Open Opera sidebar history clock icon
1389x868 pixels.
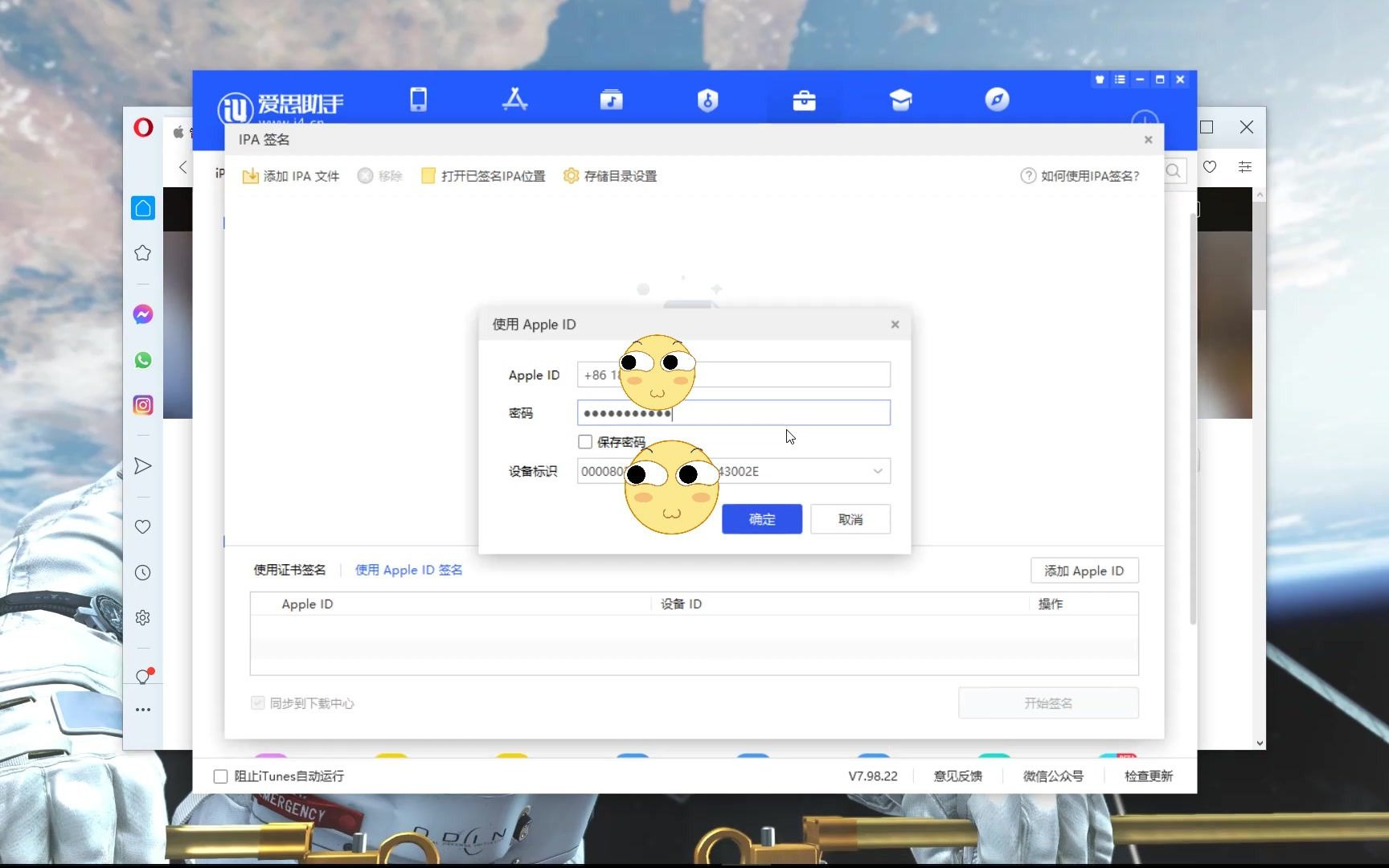coord(143,573)
